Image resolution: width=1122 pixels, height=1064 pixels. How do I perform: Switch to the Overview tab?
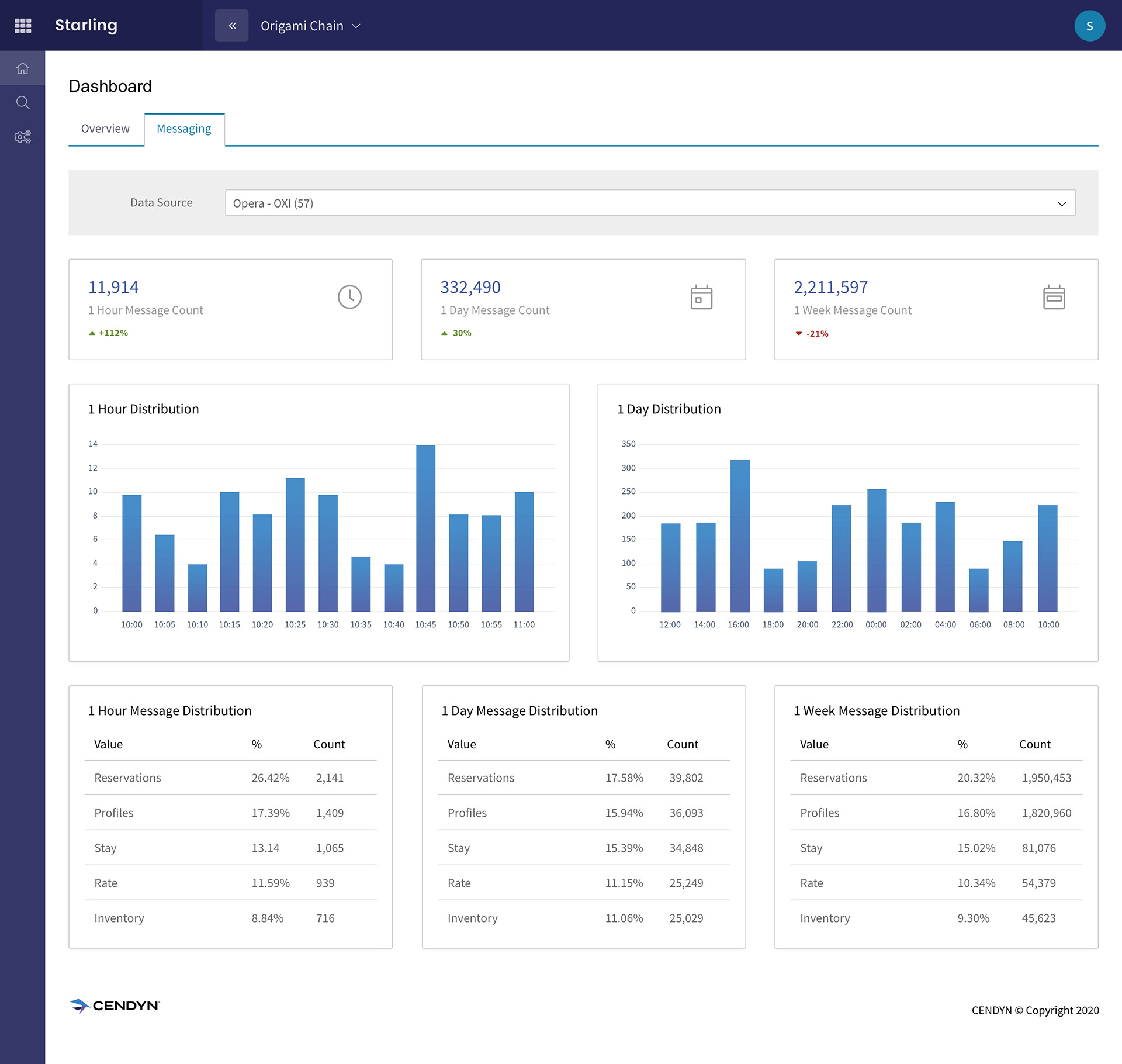105,129
